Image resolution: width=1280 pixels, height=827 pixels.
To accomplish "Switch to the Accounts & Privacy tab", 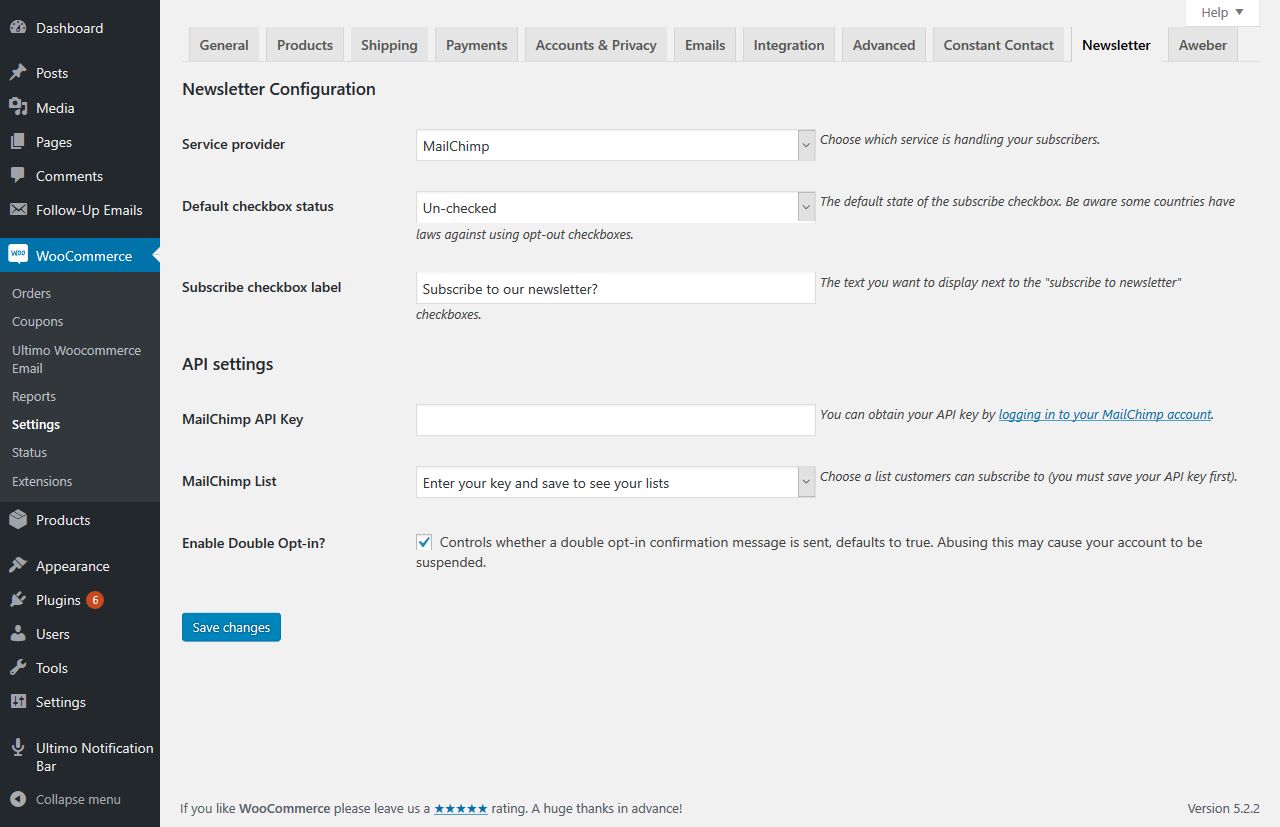I will tap(596, 45).
